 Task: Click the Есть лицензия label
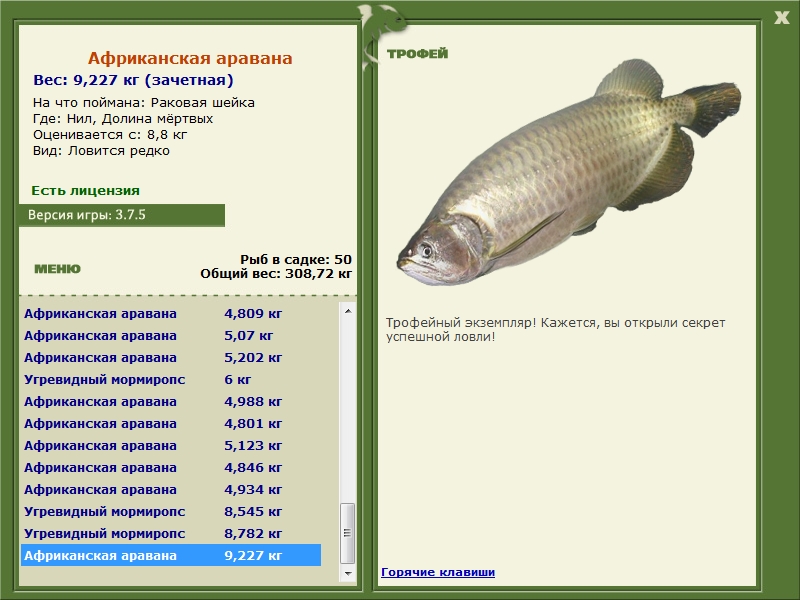(85, 190)
